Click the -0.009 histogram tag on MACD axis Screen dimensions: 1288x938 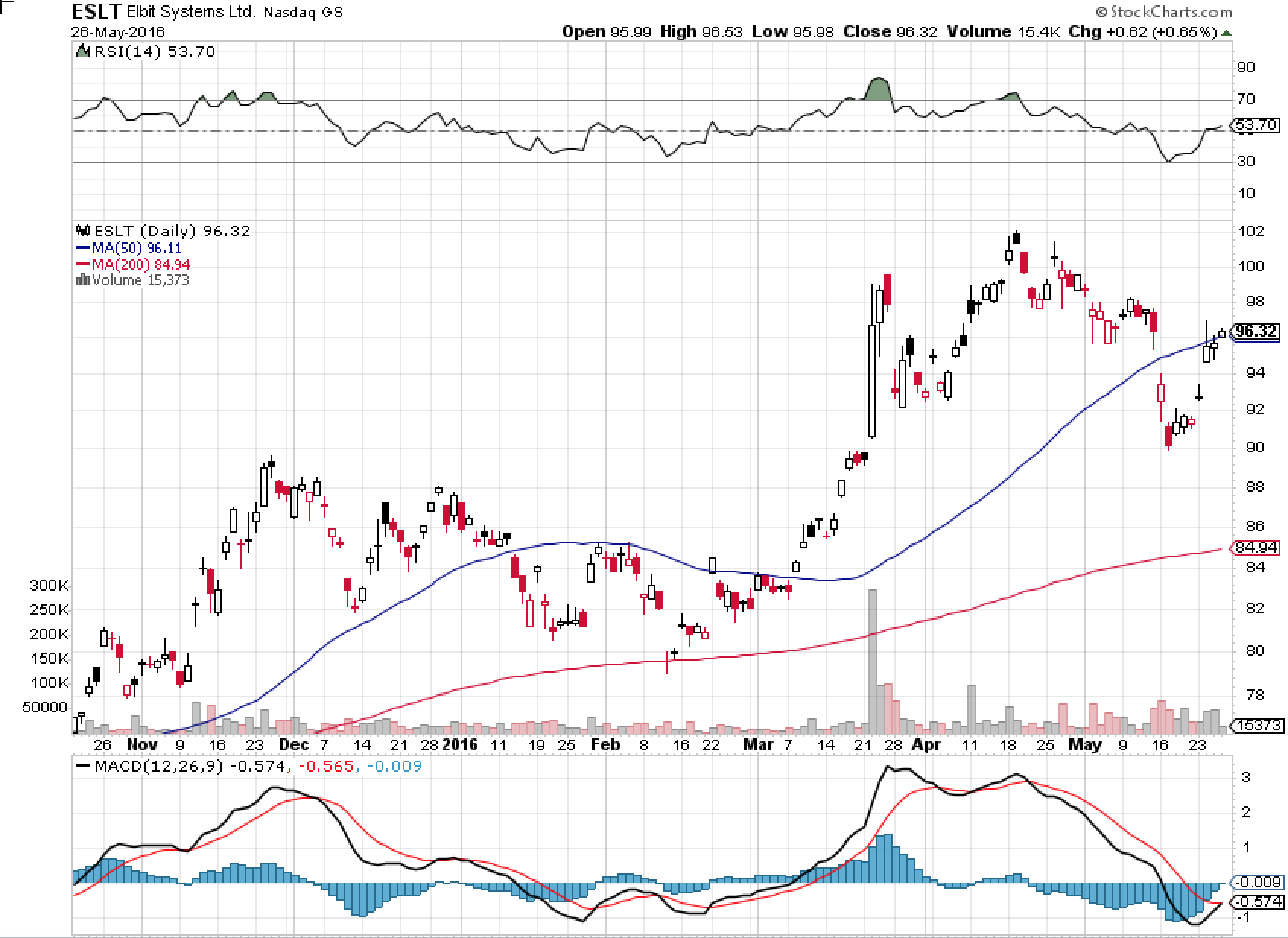click(x=1258, y=882)
